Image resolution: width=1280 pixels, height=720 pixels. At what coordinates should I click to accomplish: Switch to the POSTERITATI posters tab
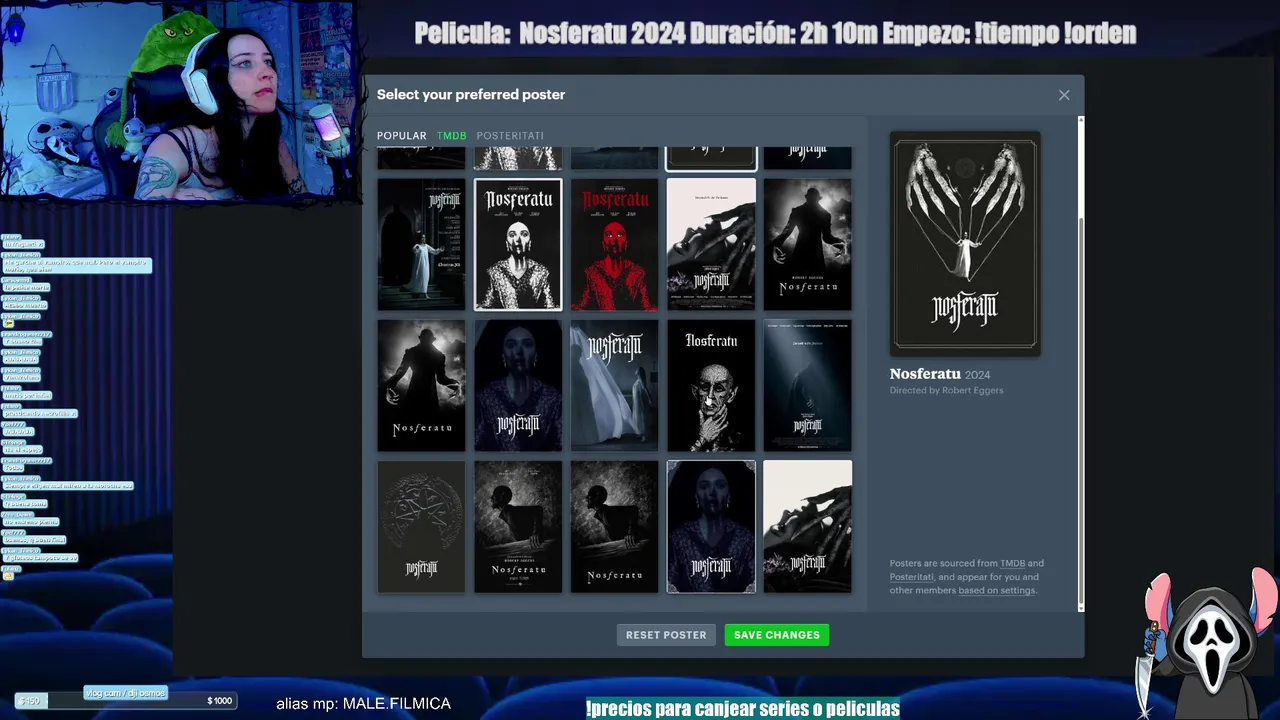[x=510, y=136]
